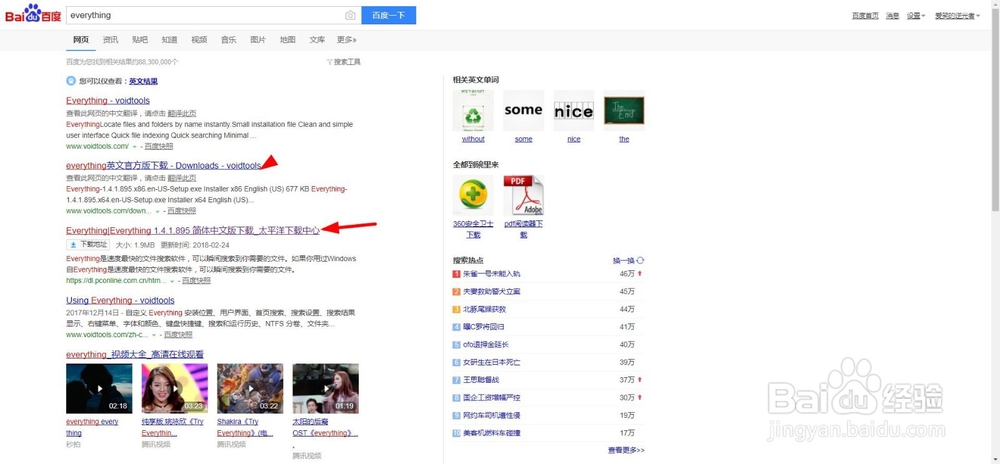Switch to the 知道 tab
This screenshot has width=1000, height=464.
click(170, 40)
